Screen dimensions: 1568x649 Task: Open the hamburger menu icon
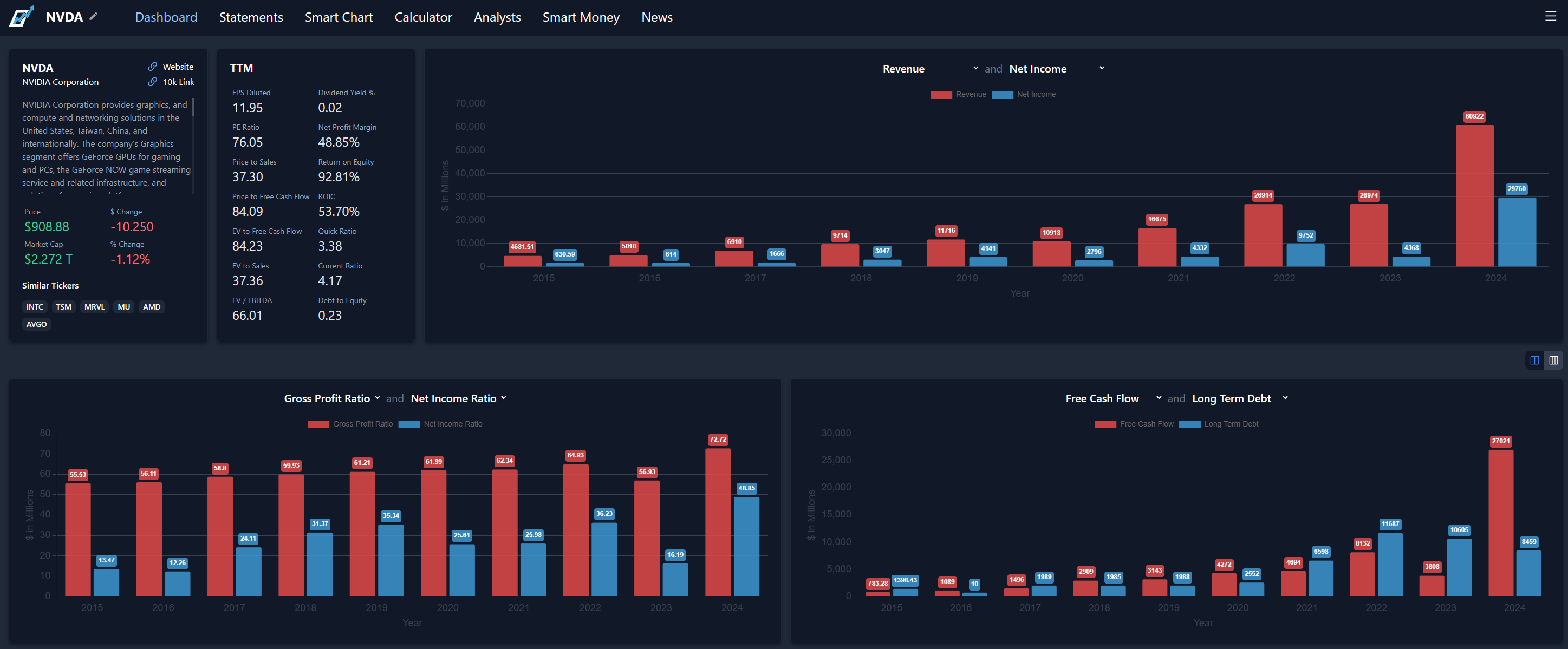point(1550,16)
